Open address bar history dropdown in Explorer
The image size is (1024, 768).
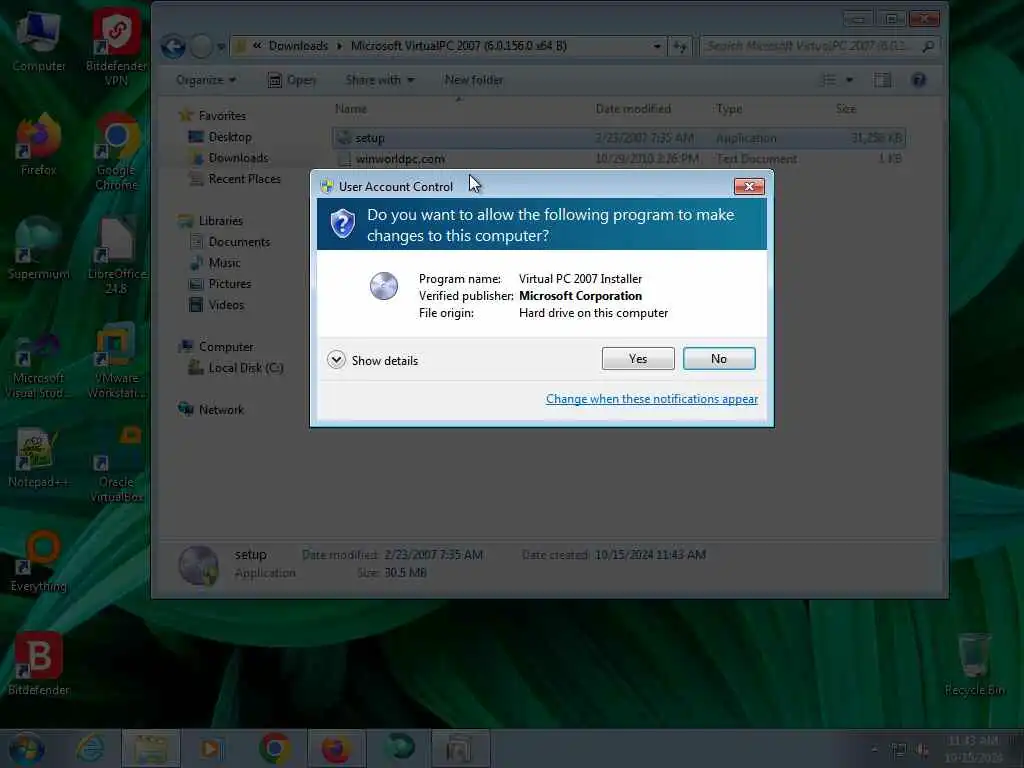[656, 46]
